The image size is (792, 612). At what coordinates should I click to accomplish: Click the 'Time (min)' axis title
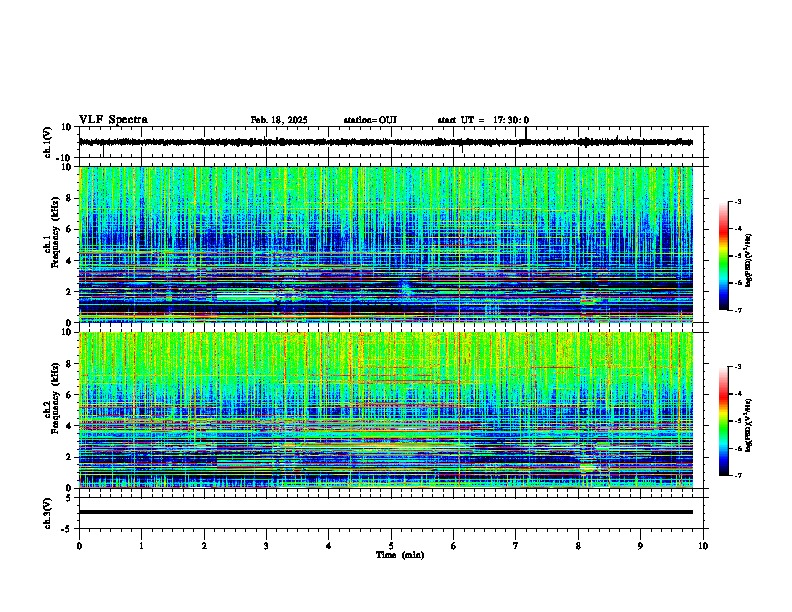(400, 555)
